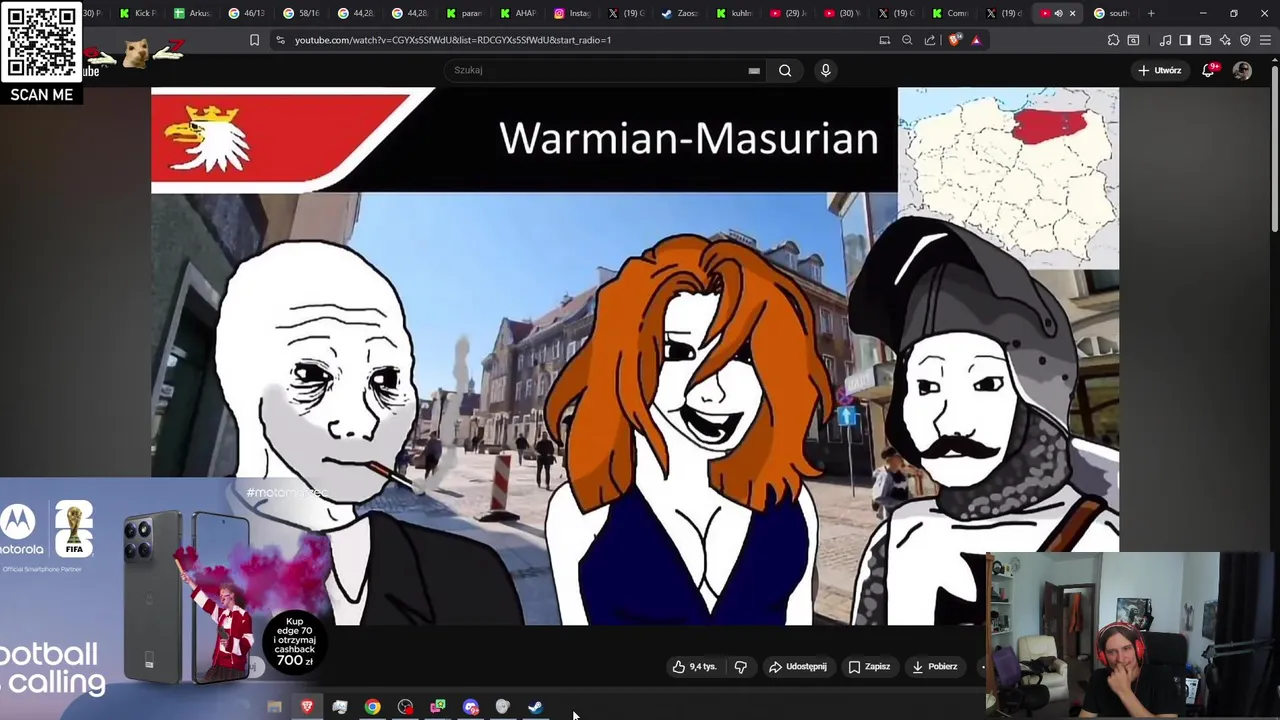1280x720 pixels.
Task: Click the page vertical scrollbar
Action: pos(1275,150)
